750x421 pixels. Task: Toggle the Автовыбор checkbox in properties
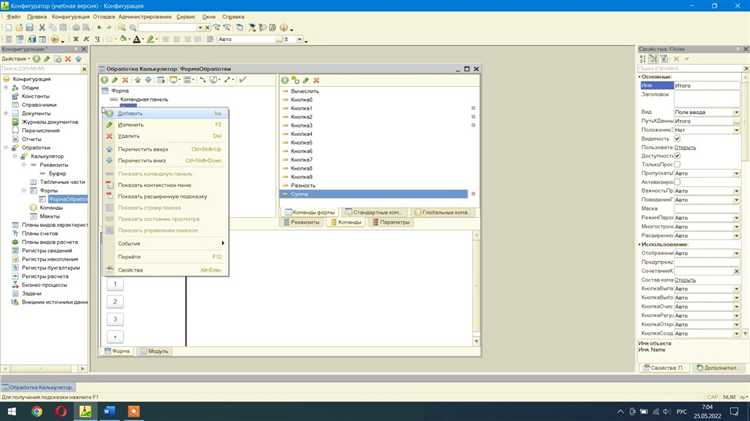coord(677,182)
